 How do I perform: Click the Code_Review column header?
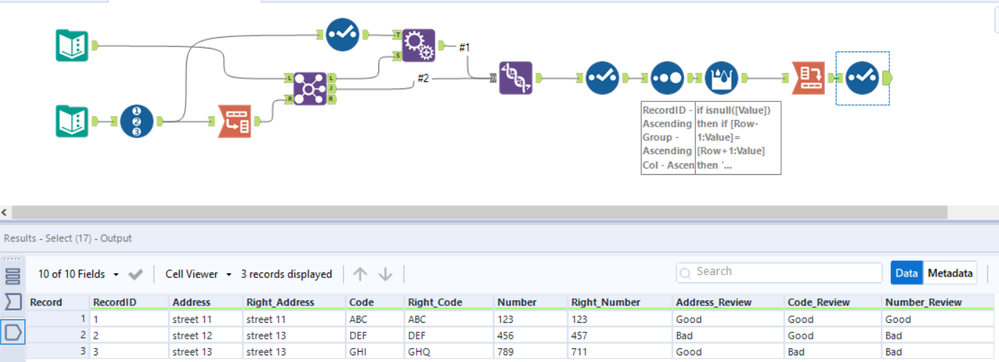click(833, 302)
